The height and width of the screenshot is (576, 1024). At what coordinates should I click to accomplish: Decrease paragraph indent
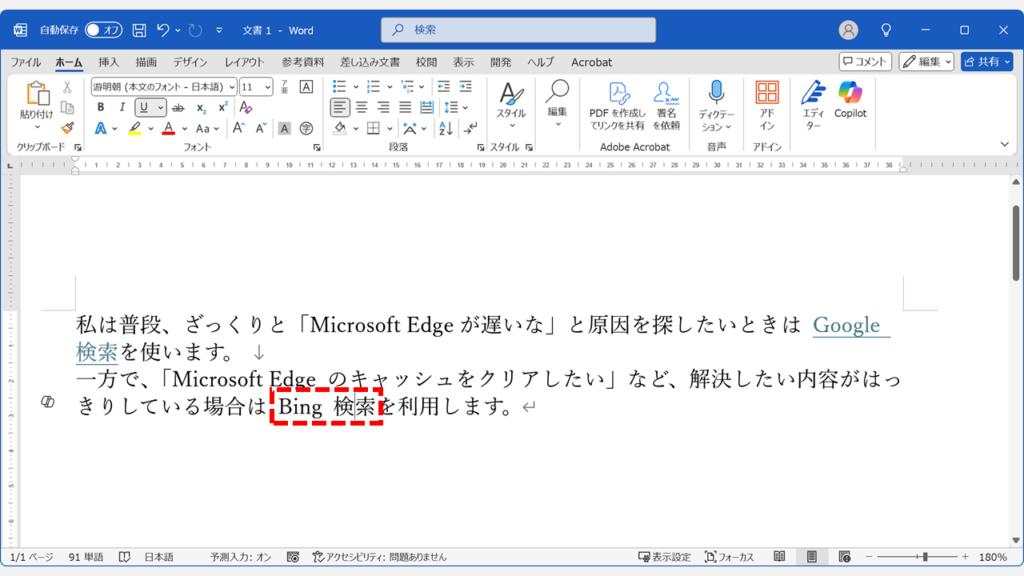click(443, 86)
